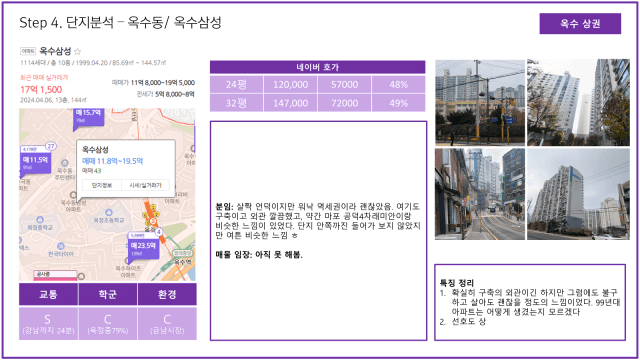
Task: Click the S (강남까지 24분) grade cell
Action: 48,324
